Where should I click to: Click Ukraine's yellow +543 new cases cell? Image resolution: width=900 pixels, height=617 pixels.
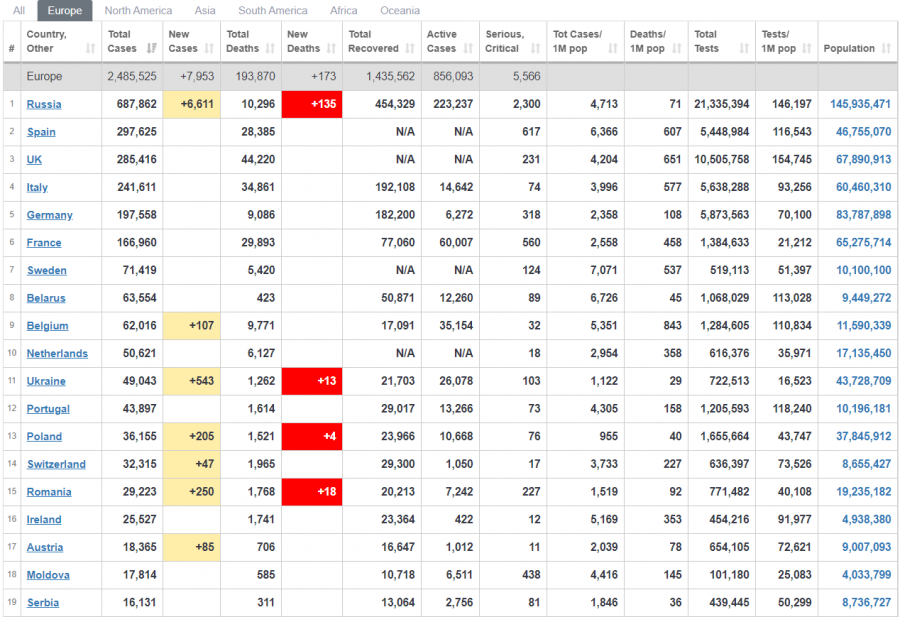(x=192, y=381)
